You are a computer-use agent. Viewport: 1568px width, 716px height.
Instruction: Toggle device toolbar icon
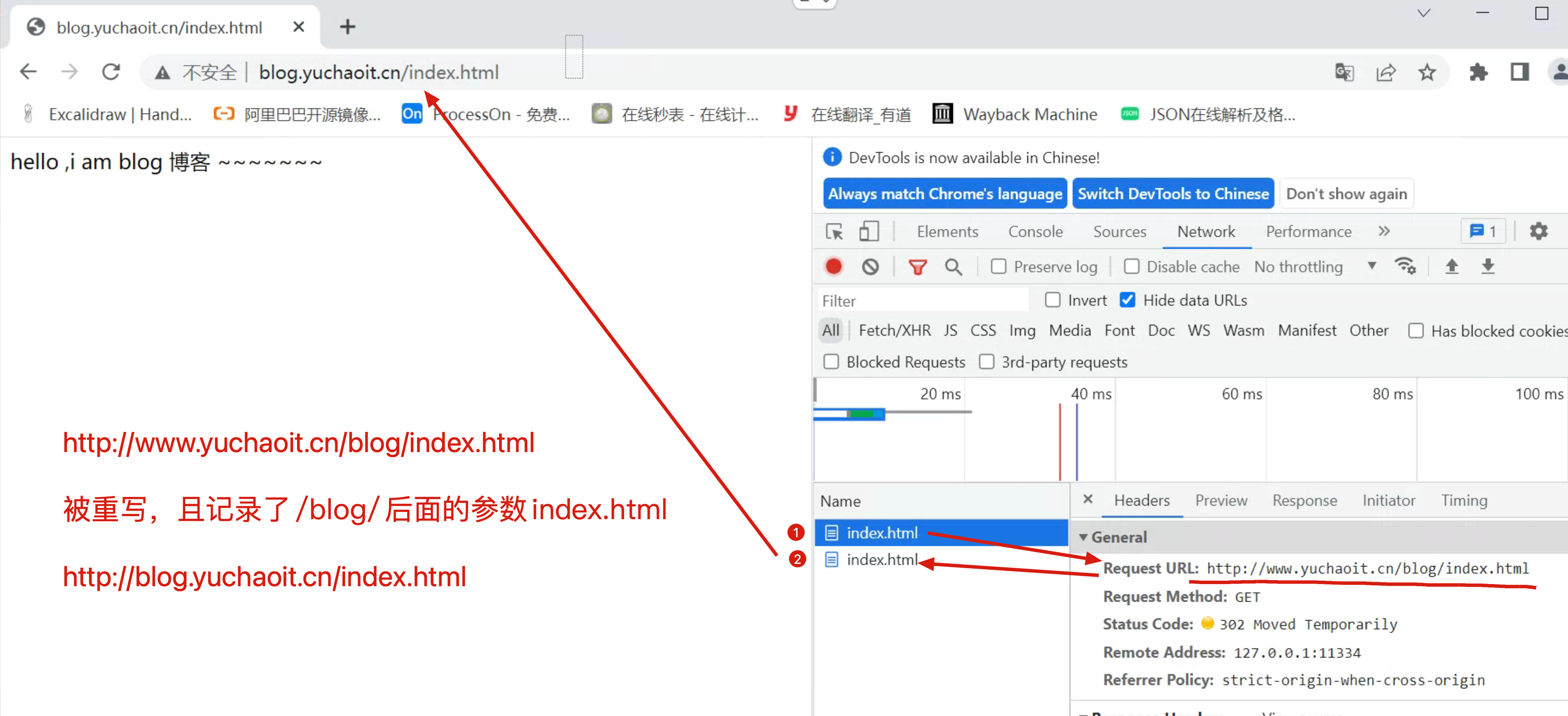click(x=869, y=232)
